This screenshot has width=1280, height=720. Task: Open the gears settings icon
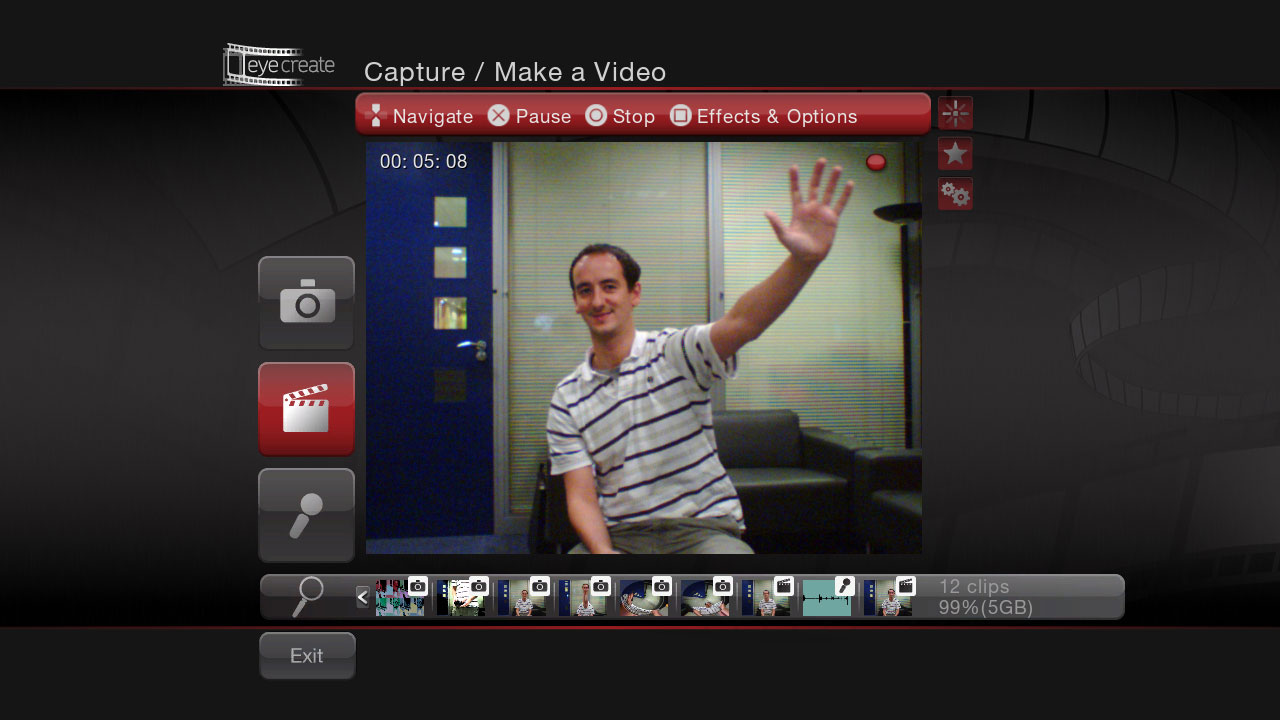[x=955, y=194]
